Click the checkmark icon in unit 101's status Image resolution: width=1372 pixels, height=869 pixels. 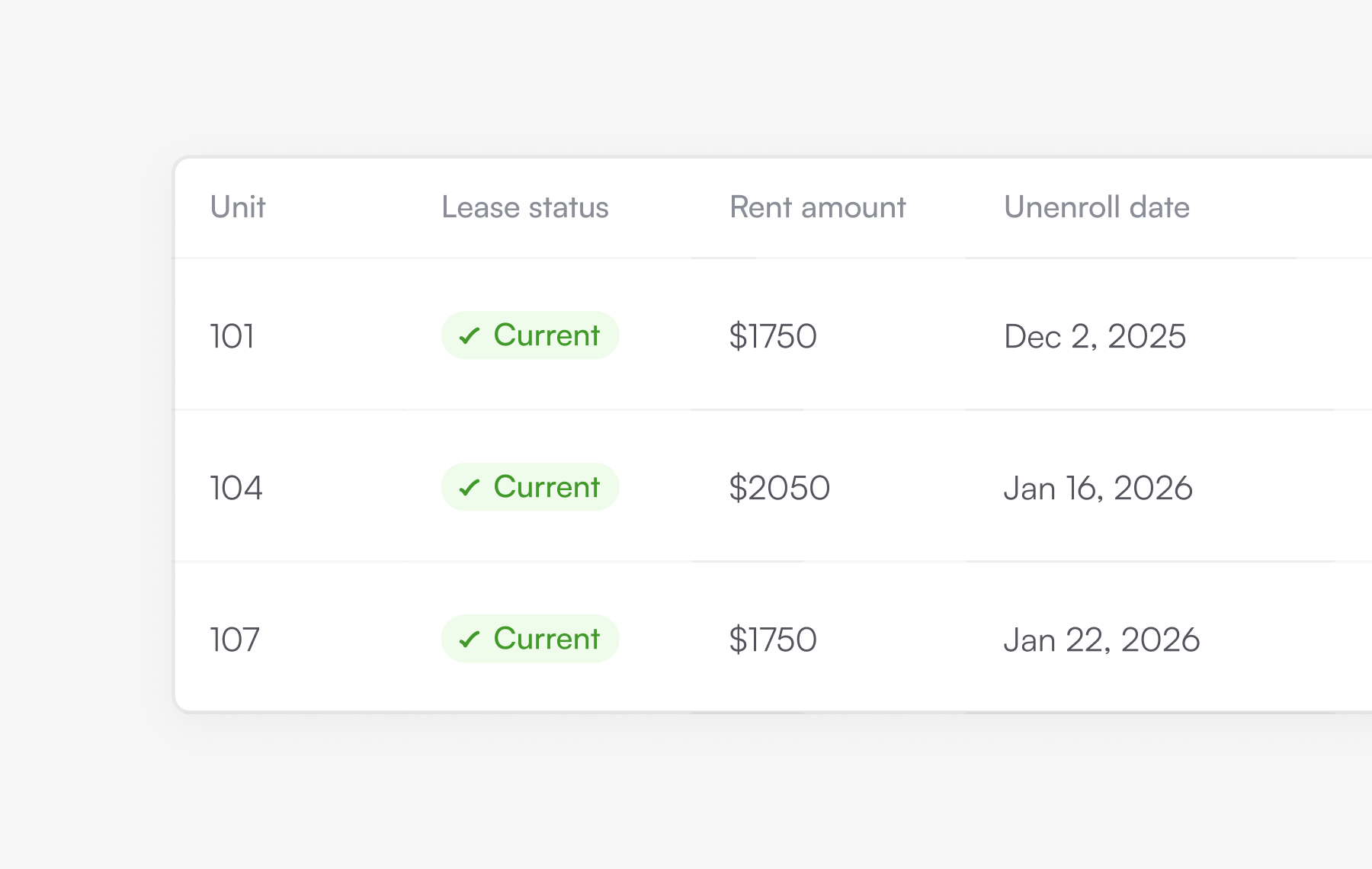(x=469, y=335)
